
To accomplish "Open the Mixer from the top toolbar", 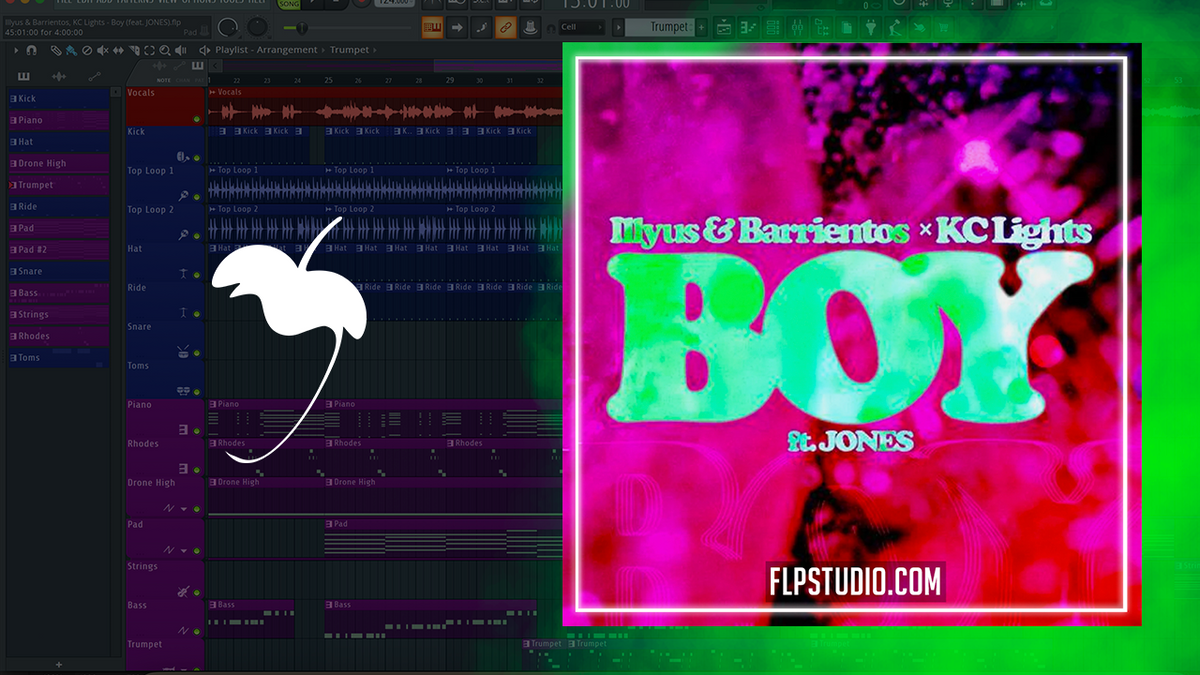I will [x=795, y=27].
